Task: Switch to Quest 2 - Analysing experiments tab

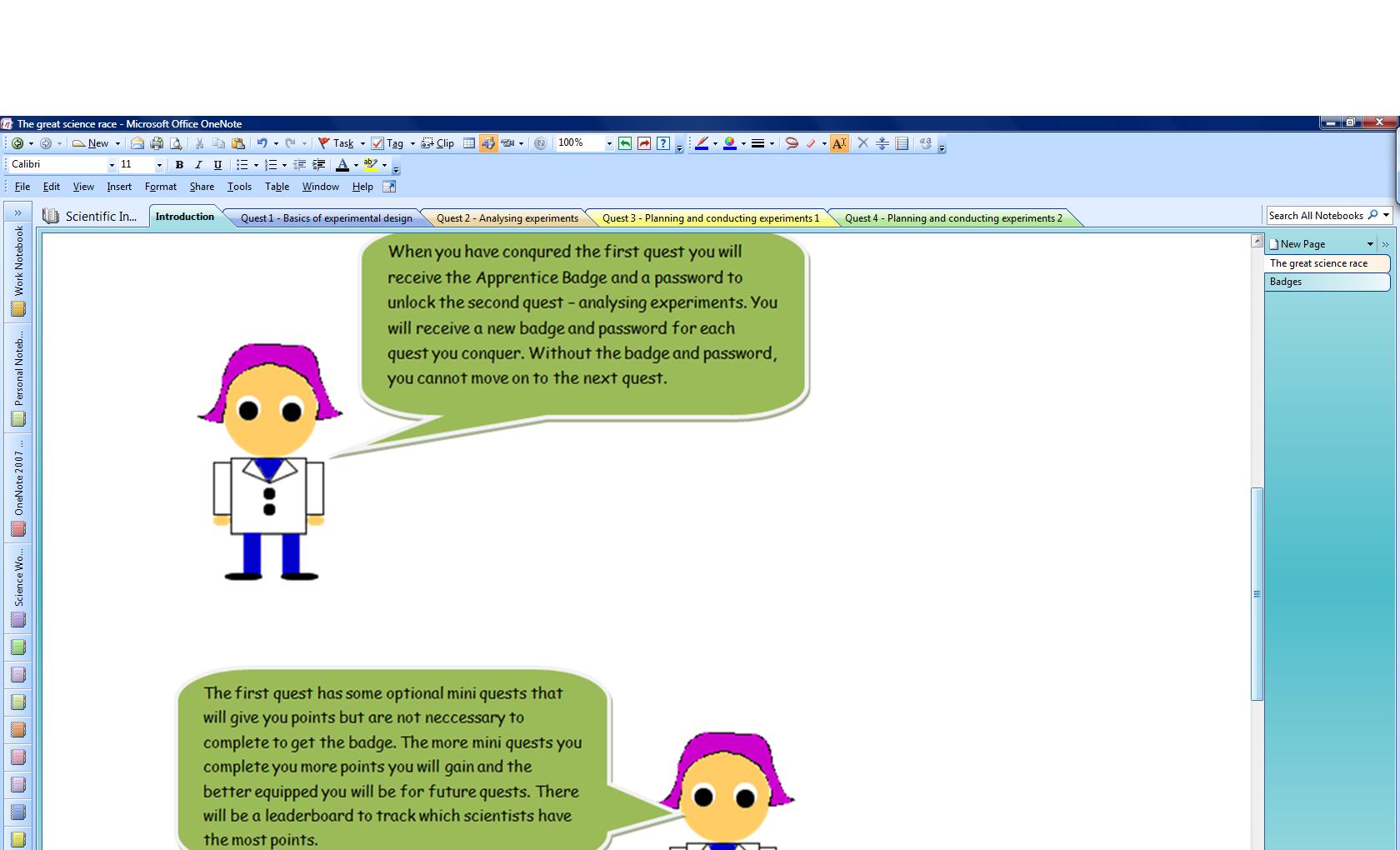Action: (507, 218)
